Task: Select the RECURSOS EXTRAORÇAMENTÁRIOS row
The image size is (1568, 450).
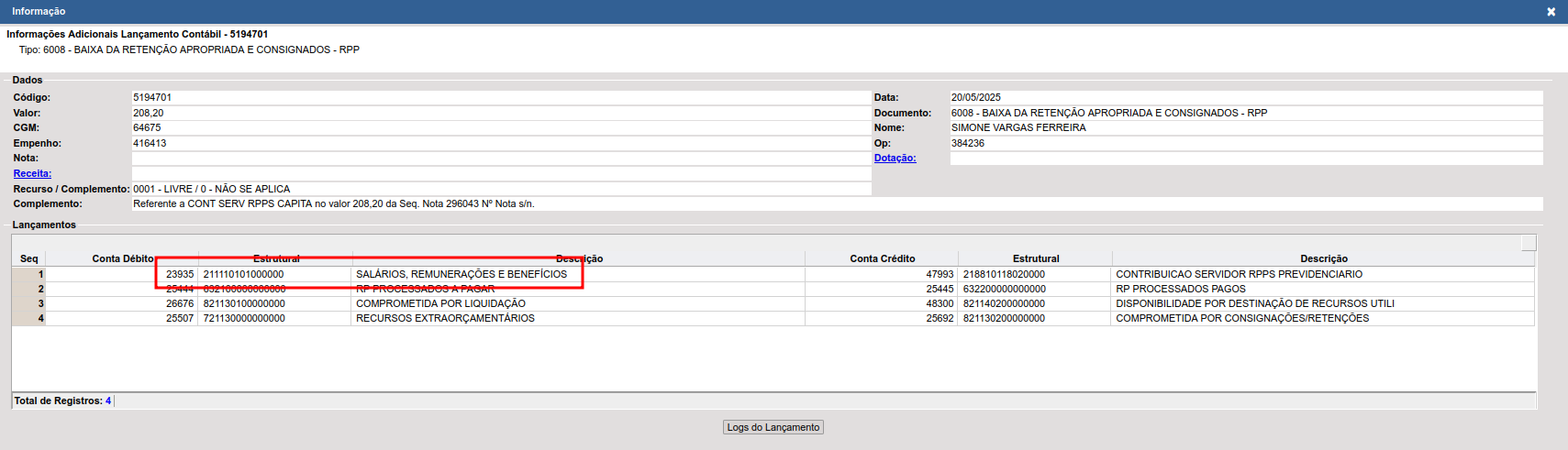Action: tap(445, 318)
